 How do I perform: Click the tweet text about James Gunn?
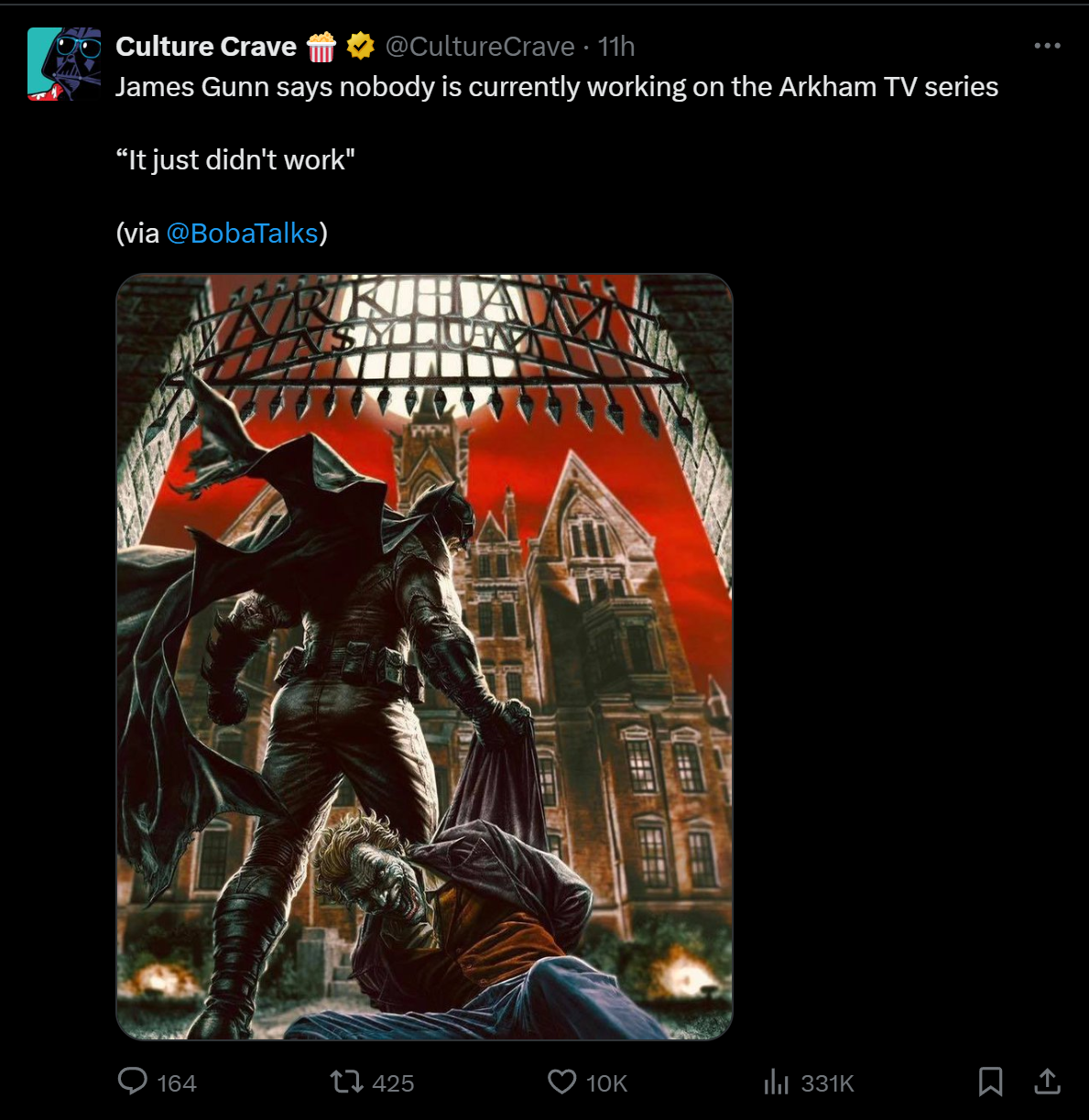pos(557,87)
